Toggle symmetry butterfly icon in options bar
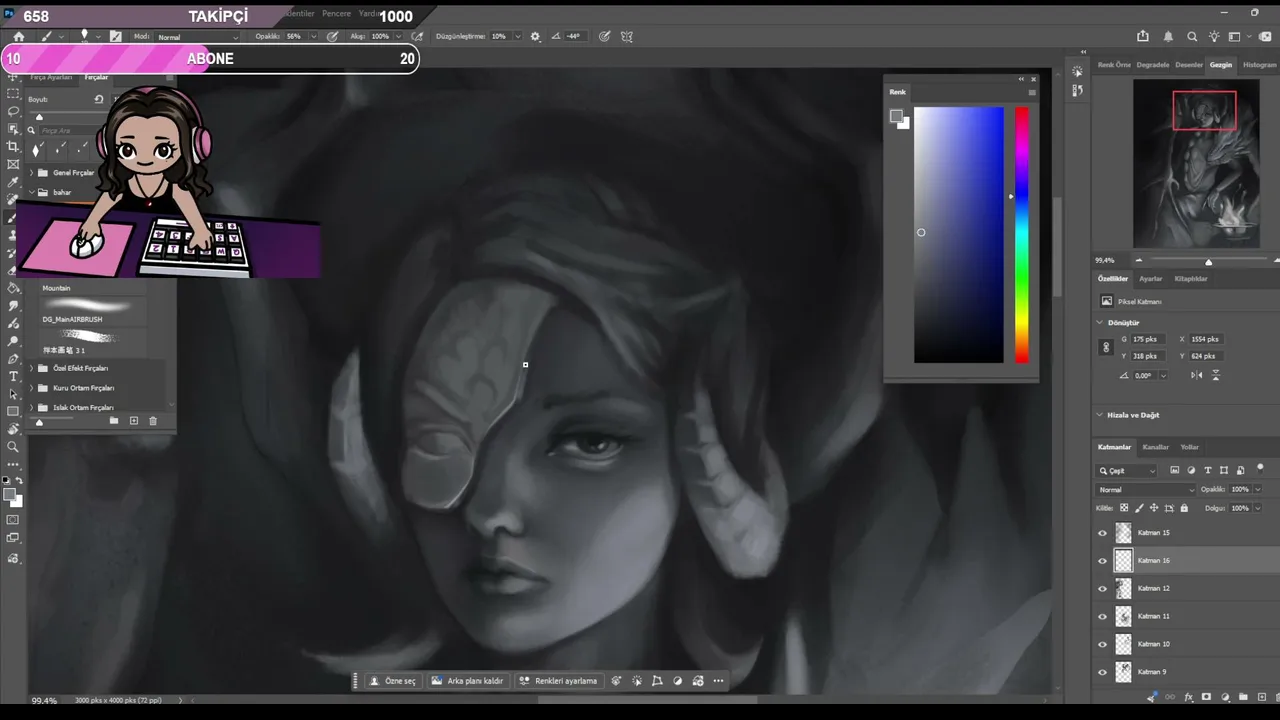 [627, 36]
